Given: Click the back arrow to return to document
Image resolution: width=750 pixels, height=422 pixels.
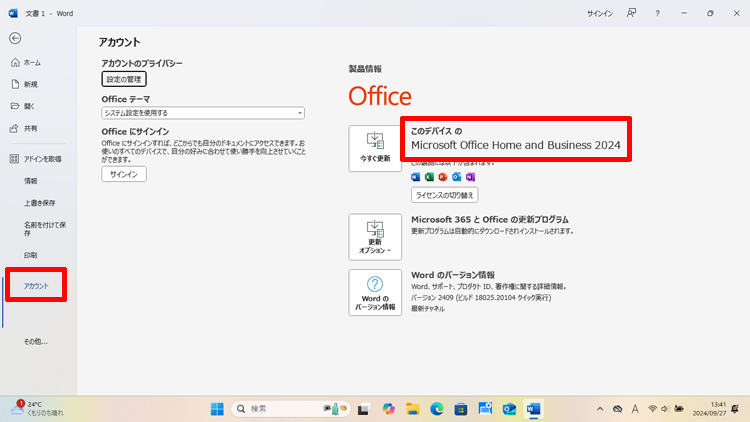Looking at the screenshot, I should [x=14, y=38].
